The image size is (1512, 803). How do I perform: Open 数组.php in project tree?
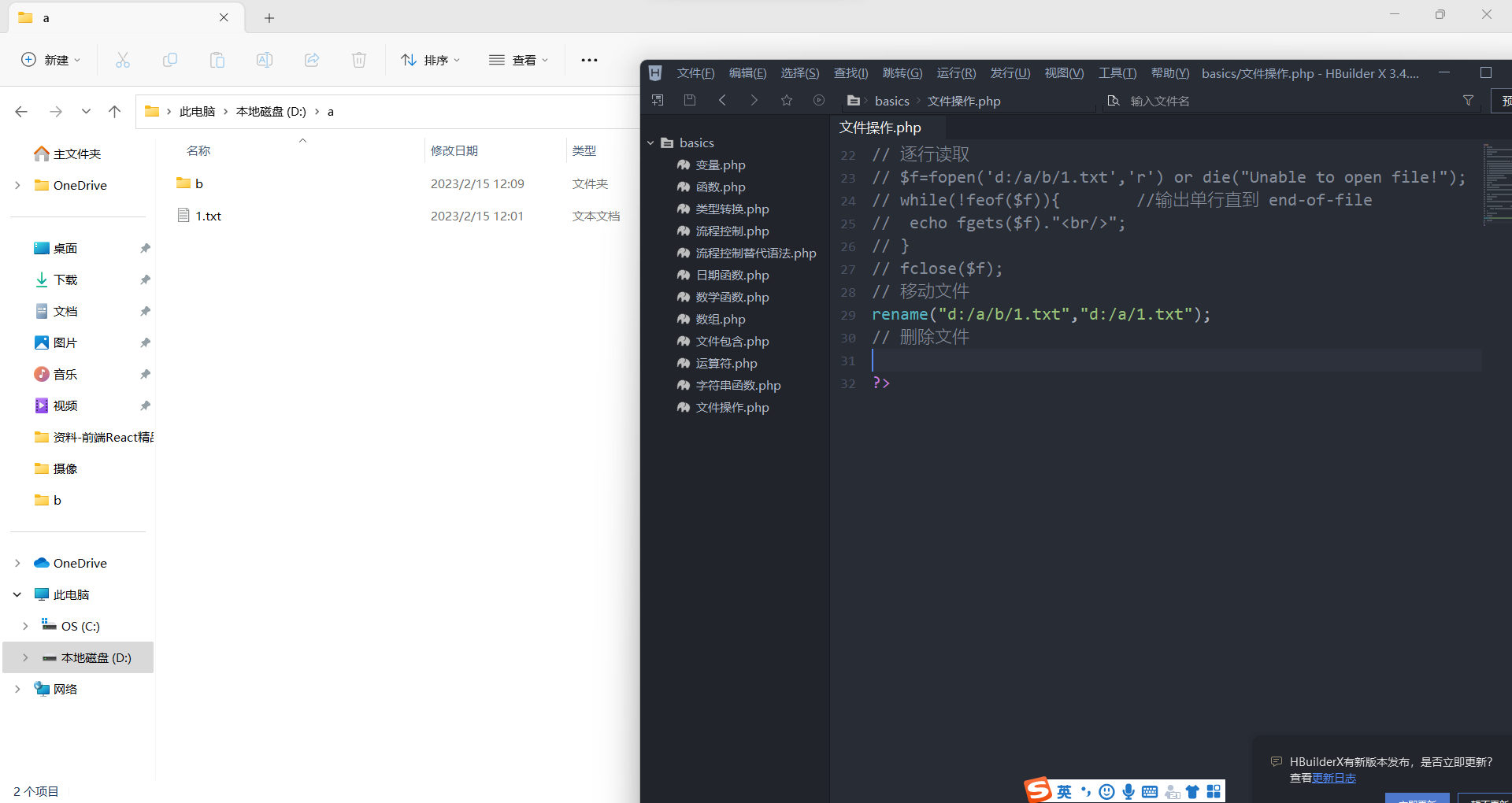[720, 319]
